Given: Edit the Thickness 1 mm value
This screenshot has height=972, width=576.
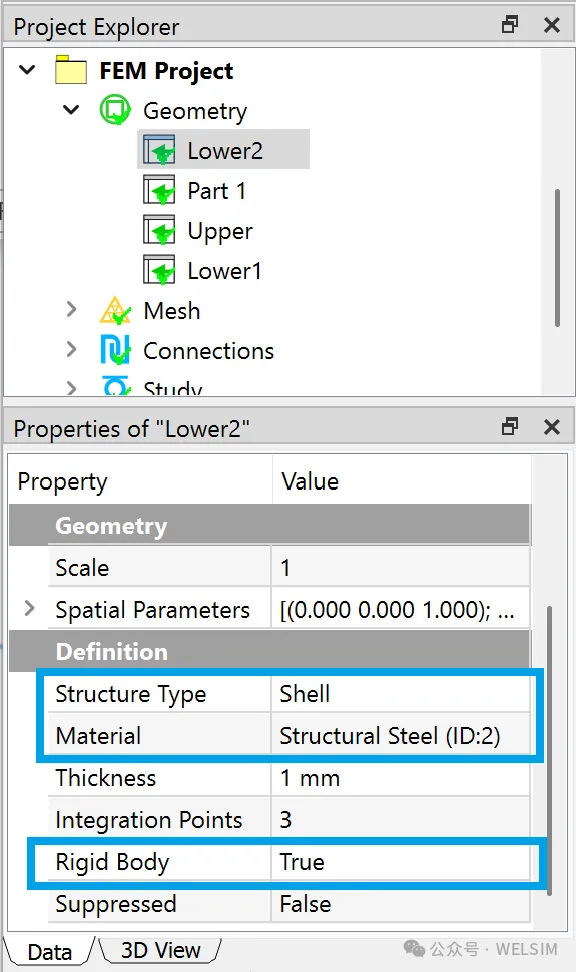Looking at the screenshot, I should 401,778.
